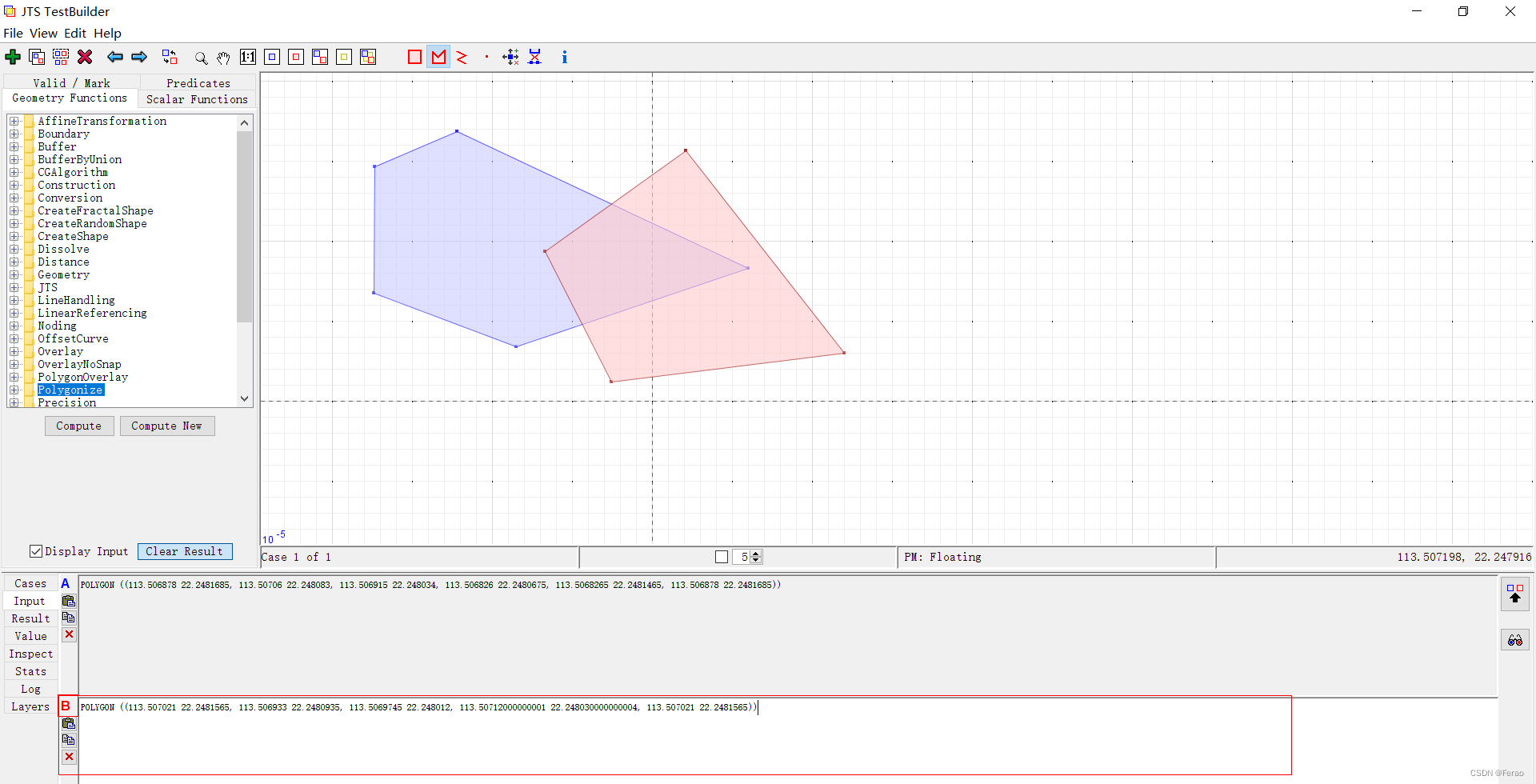Open the Stats side tab
Viewport: 1536px width, 784px height.
click(x=30, y=671)
